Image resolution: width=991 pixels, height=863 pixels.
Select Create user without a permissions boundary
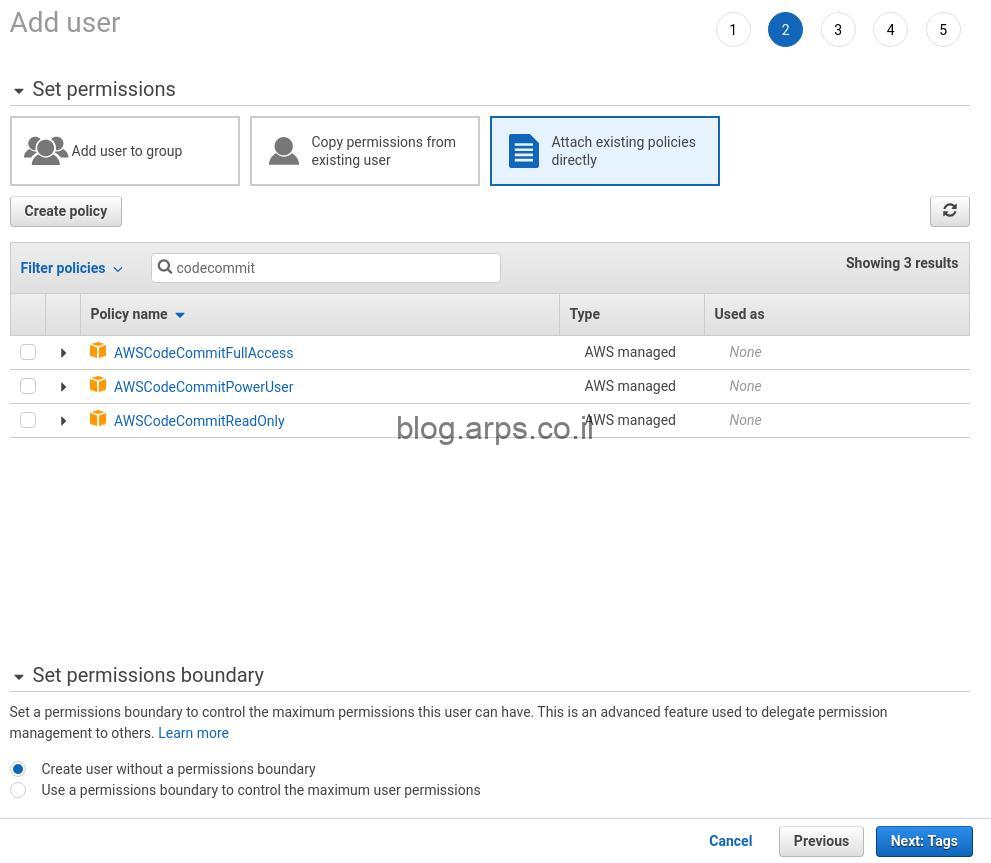(18, 769)
